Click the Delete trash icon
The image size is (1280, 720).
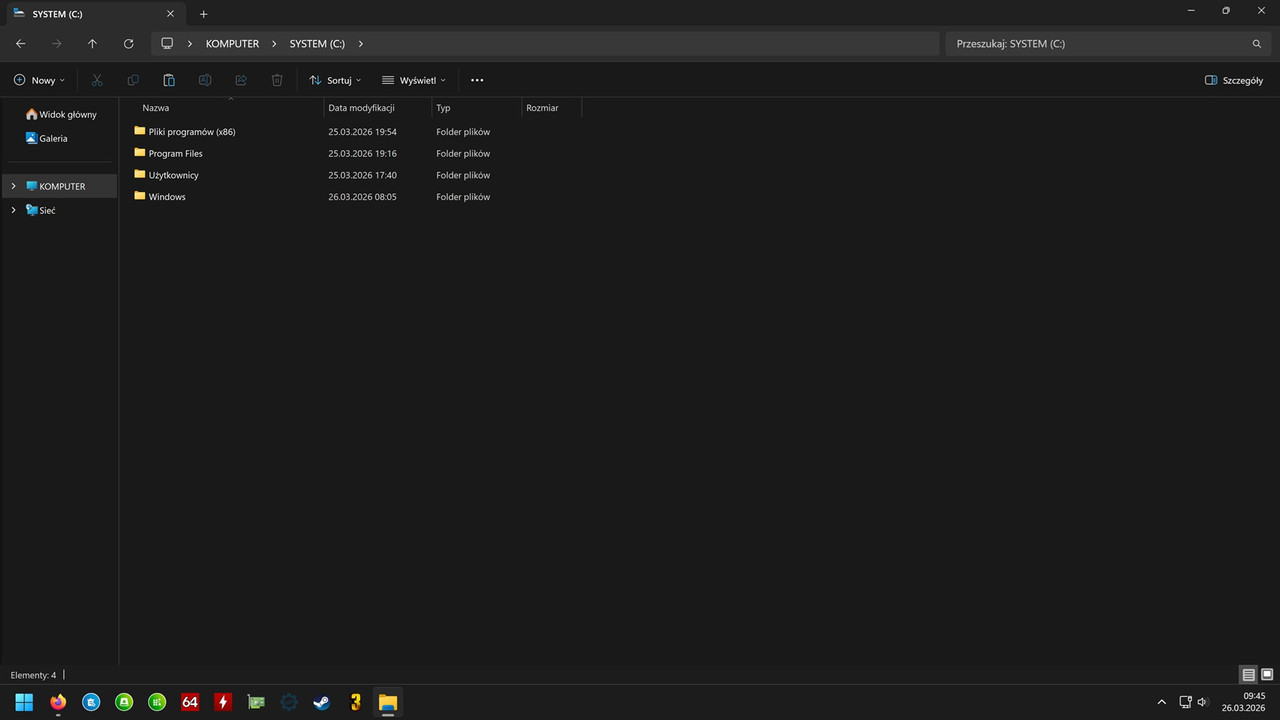click(277, 80)
